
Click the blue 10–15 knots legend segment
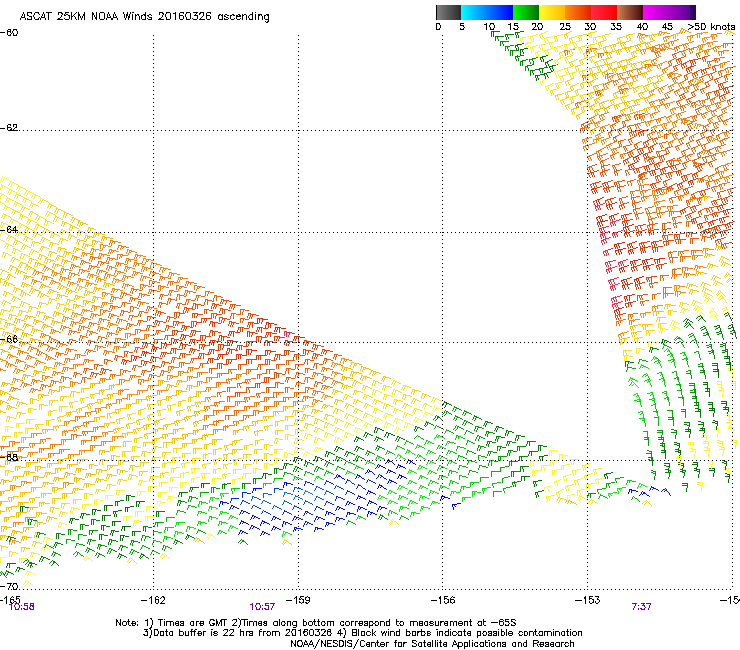500,12
